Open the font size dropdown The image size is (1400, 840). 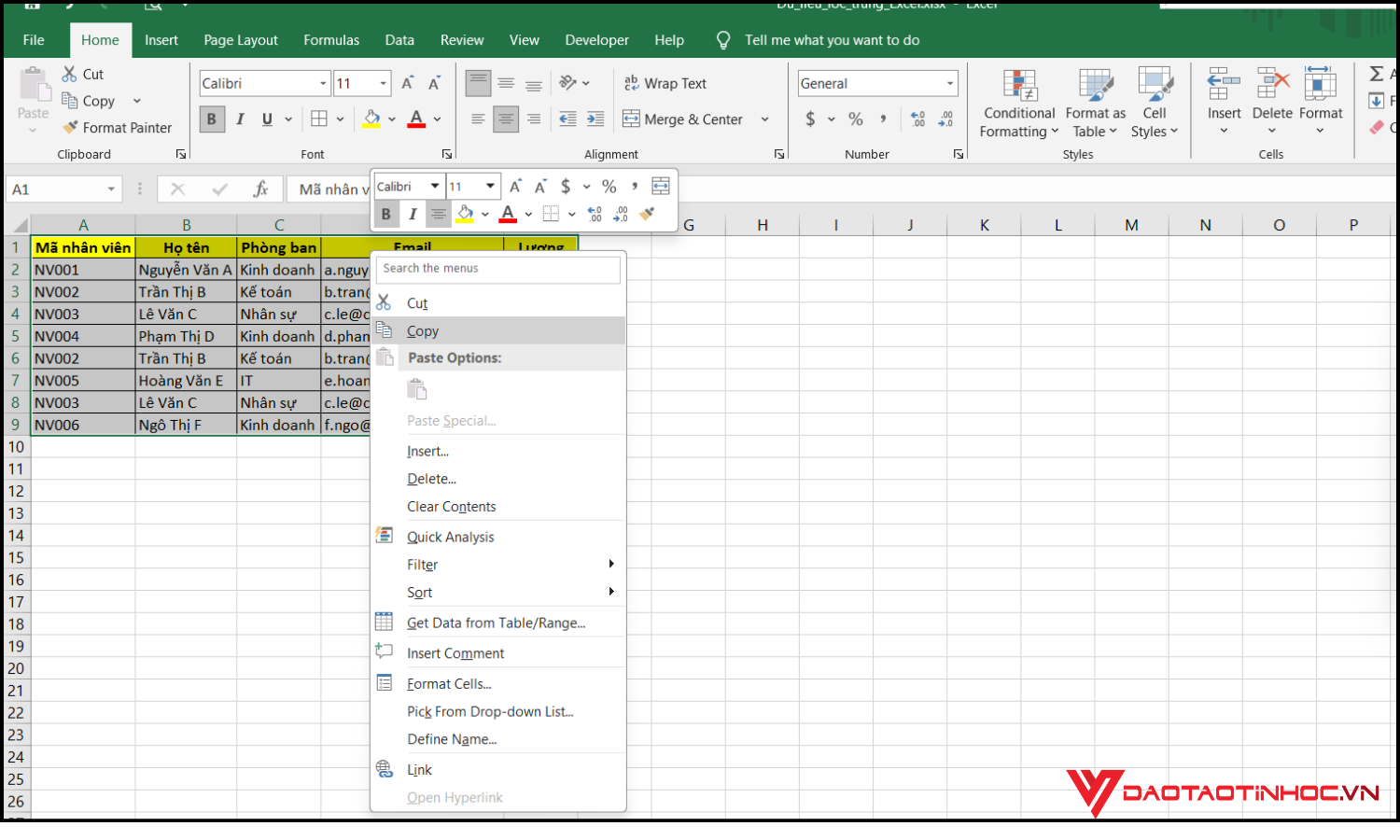pyautogui.click(x=384, y=83)
